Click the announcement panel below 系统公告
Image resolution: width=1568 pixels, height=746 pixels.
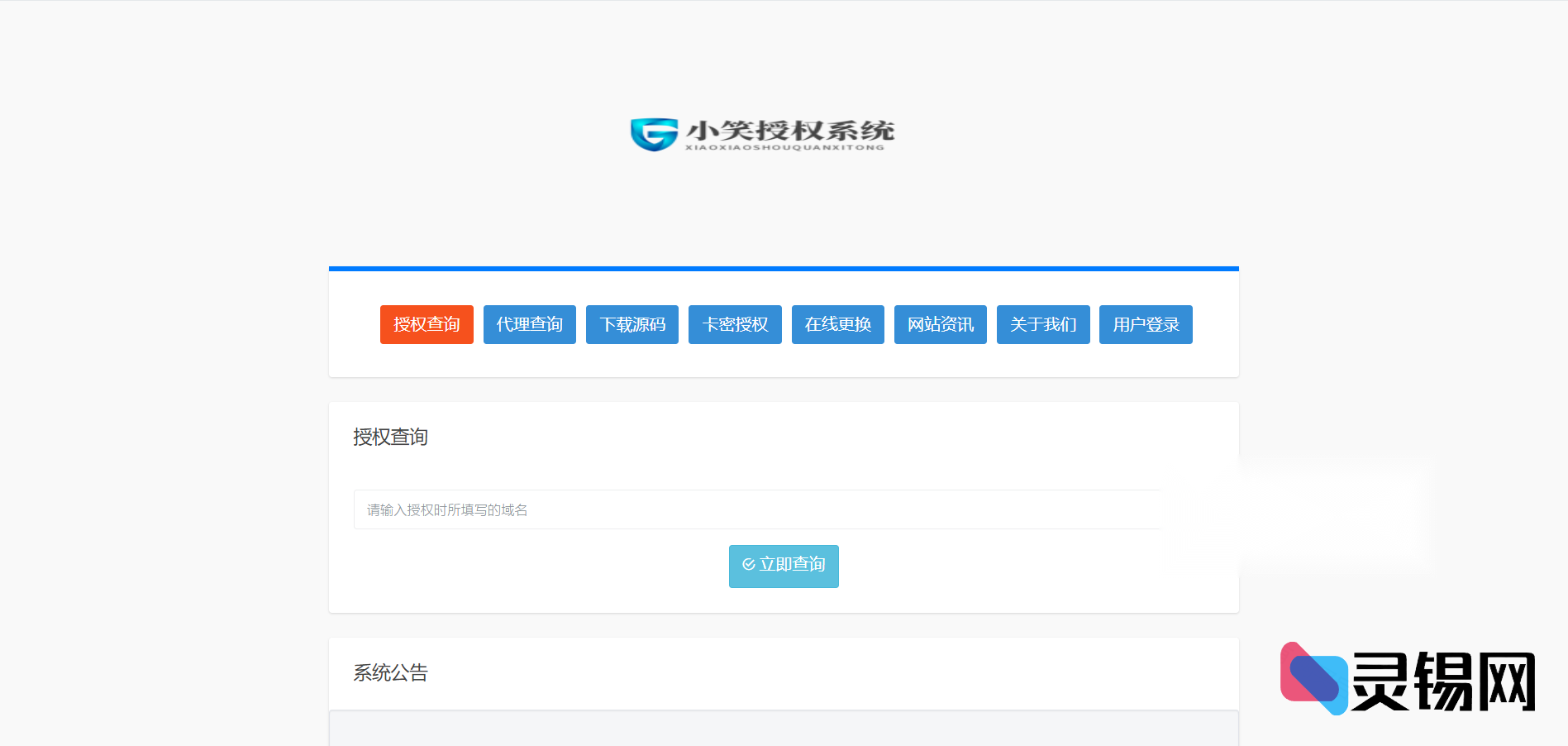pyautogui.click(x=784, y=728)
